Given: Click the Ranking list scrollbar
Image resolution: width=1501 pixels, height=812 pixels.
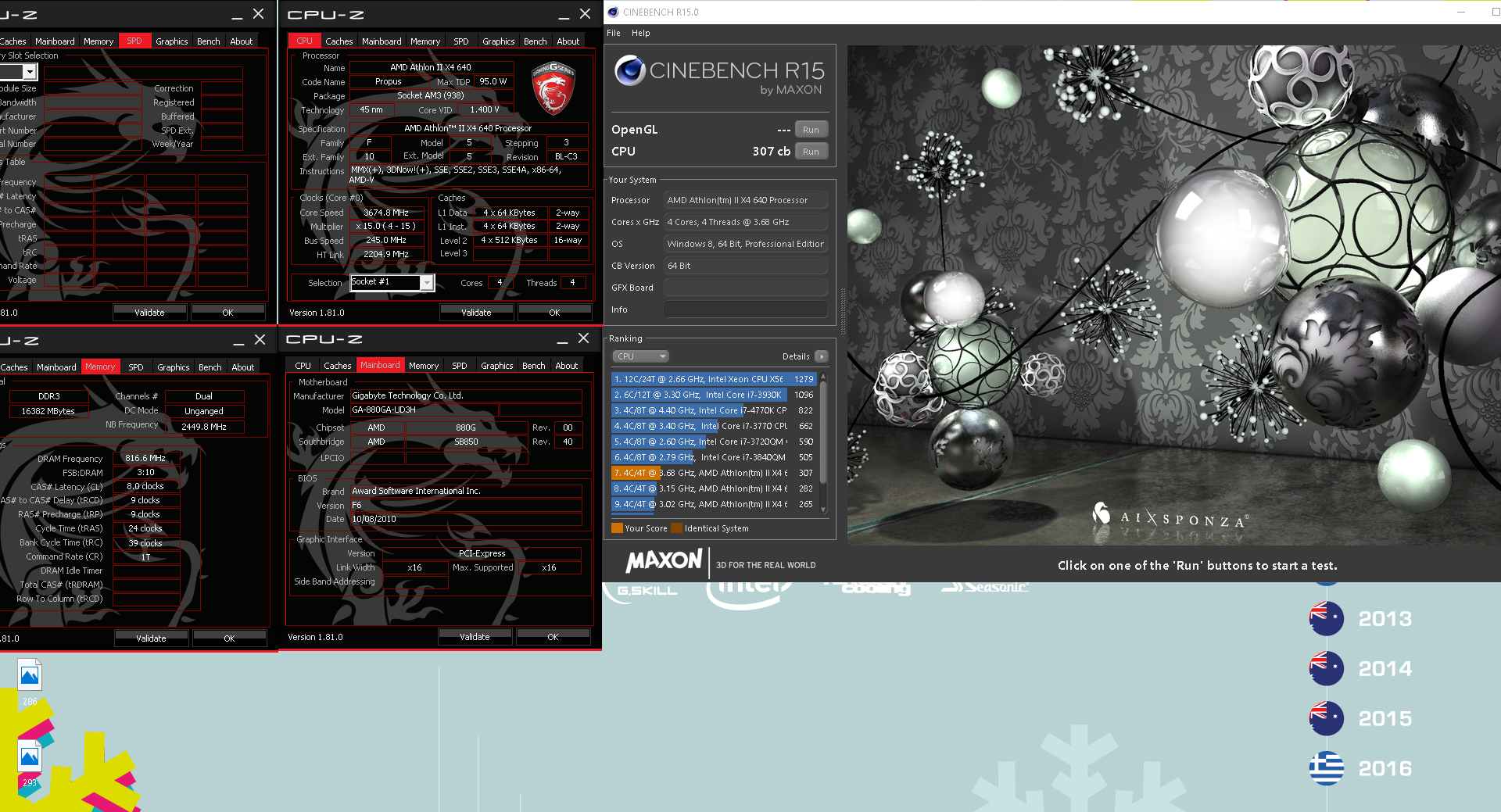Looking at the screenshot, I should click(x=823, y=442).
